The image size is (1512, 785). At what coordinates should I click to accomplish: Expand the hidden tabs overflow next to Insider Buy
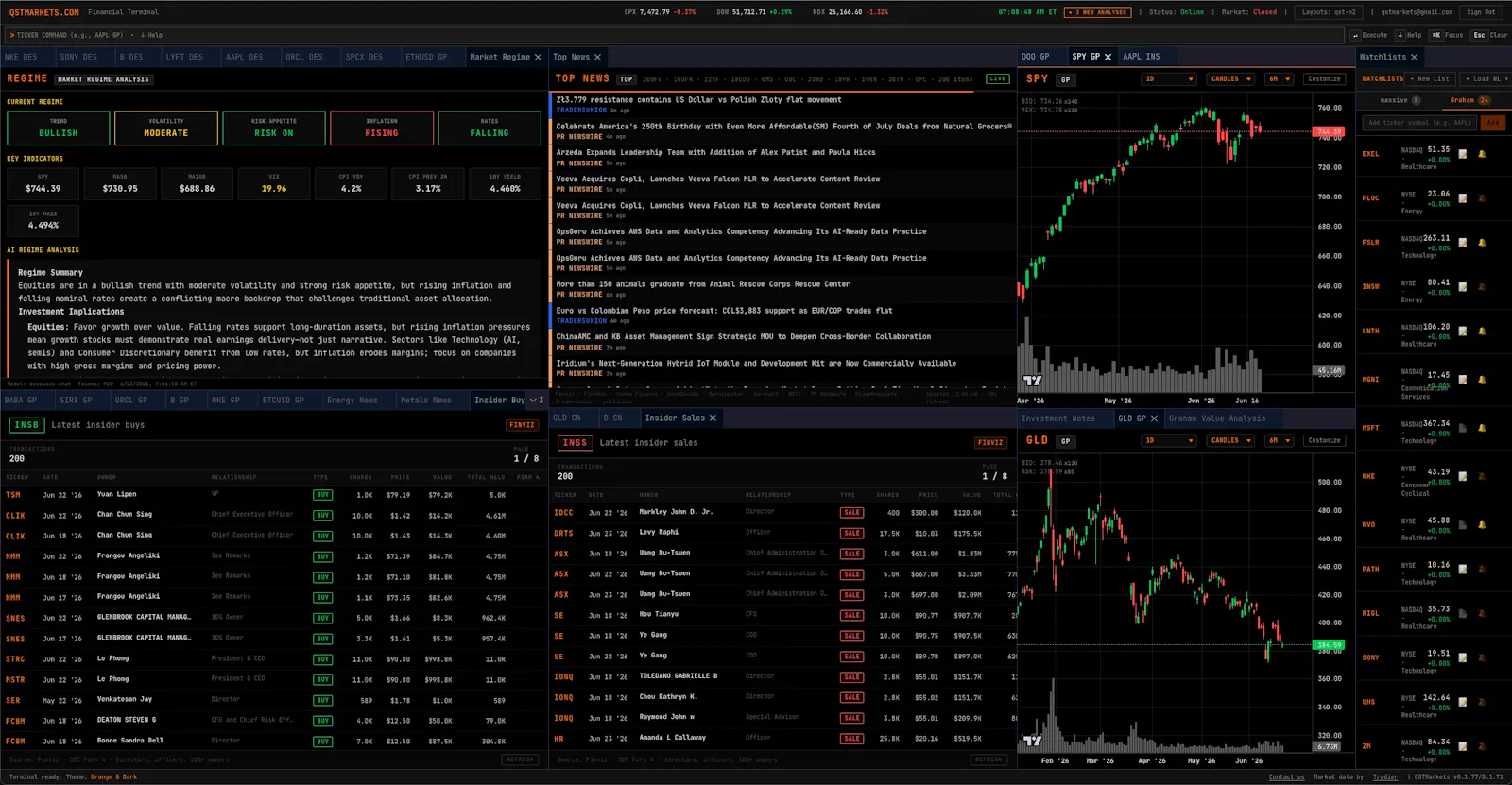point(536,401)
